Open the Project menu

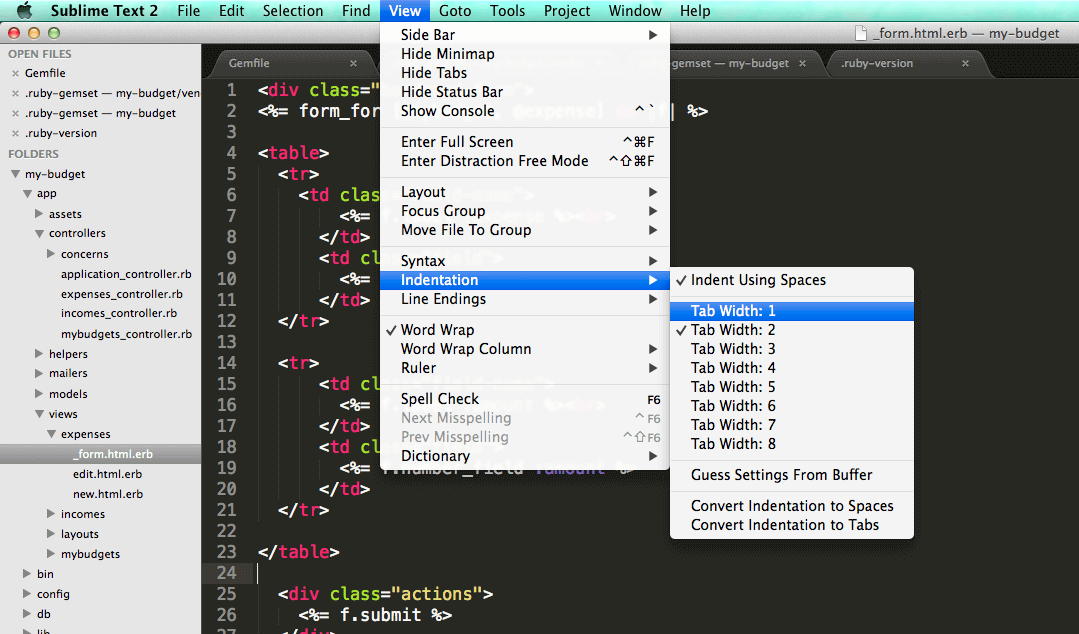(x=567, y=11)
